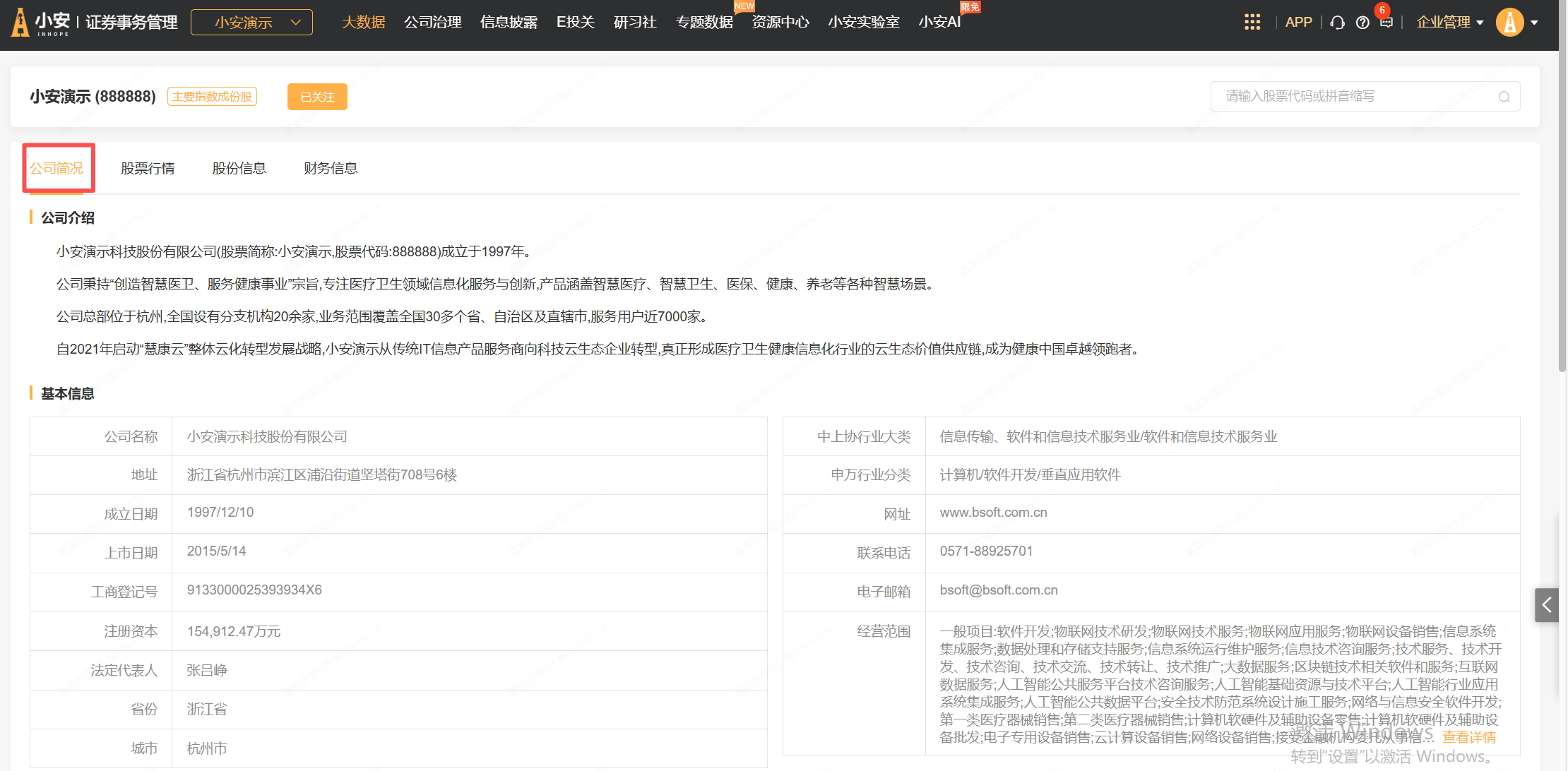Screen dimensions: 1568x771
Task: Click the APP link in header
Action: (1298, 23)
